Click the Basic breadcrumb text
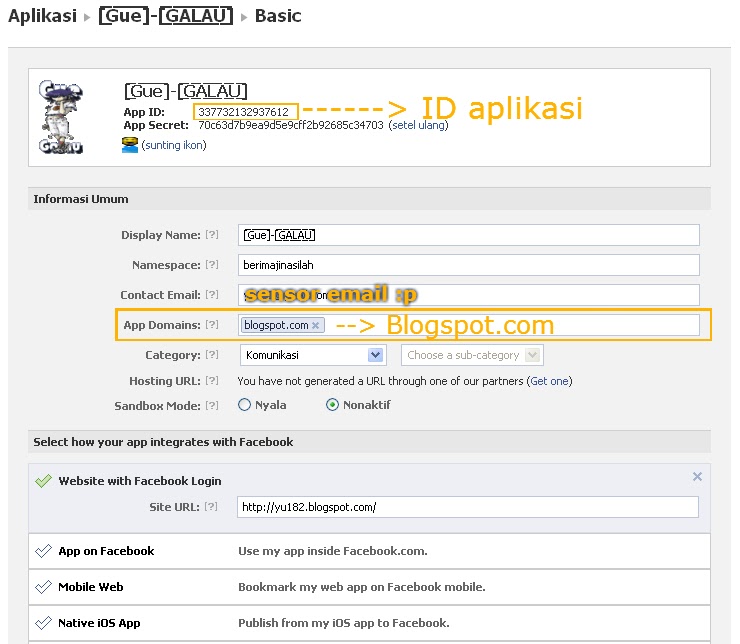Viewport: 740px width, 644px height. [x=278, y=16]
